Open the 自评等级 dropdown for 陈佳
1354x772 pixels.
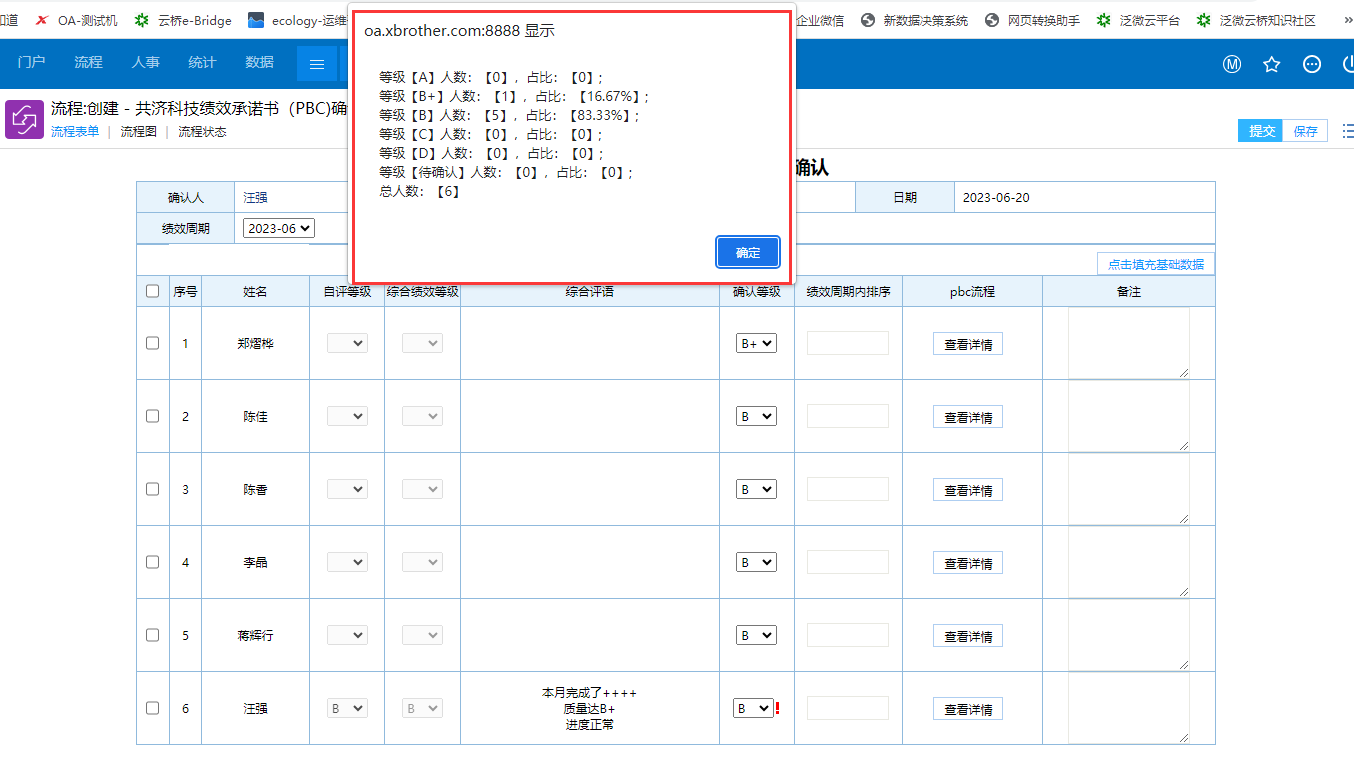point(347,416)
